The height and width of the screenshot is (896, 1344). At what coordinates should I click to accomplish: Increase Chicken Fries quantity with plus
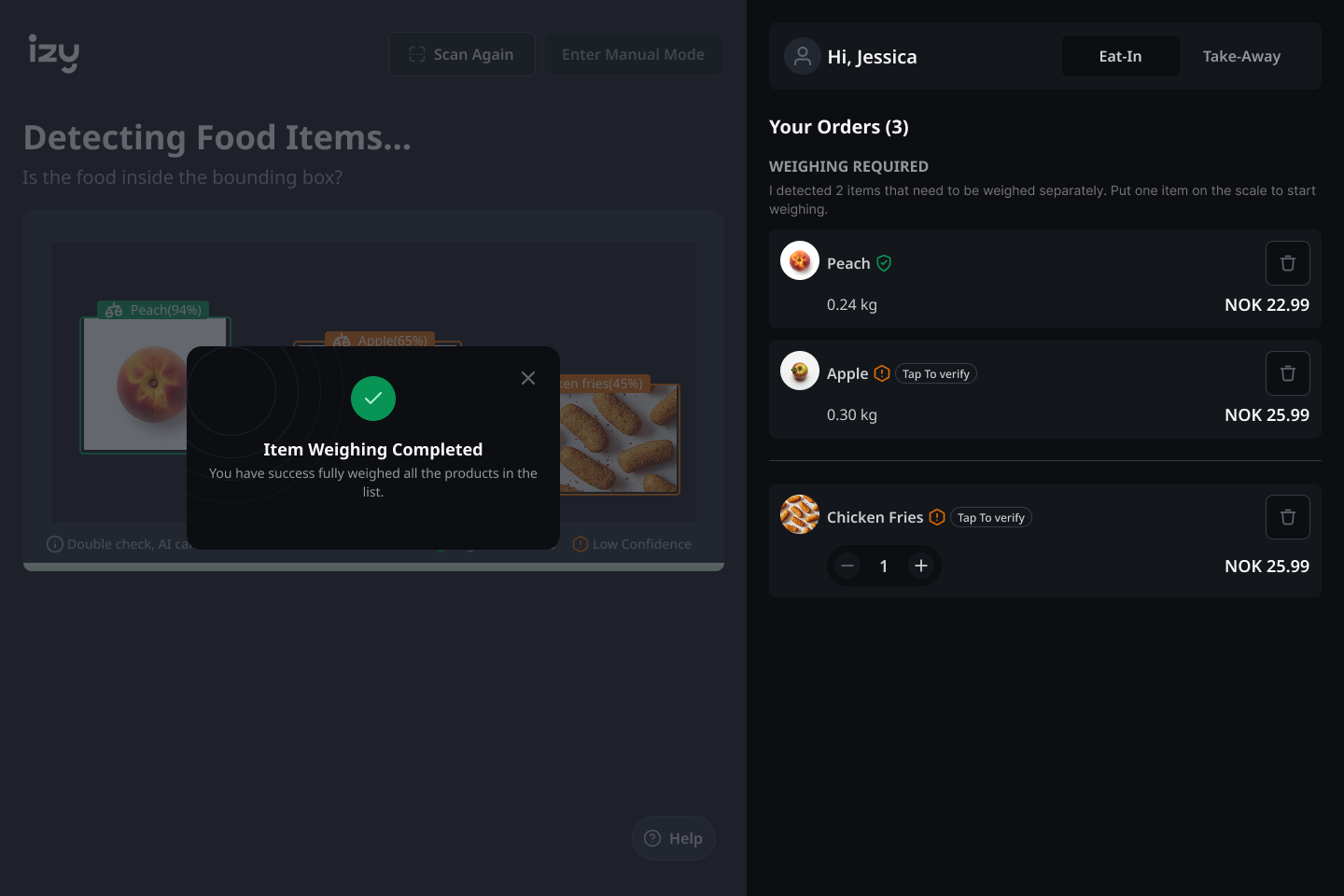click(x=921, y=566)
